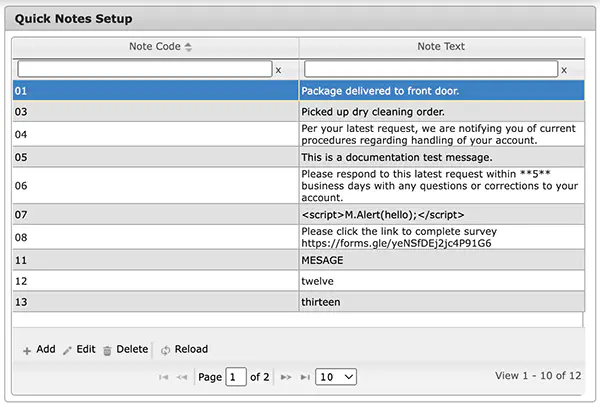
Task: Select the row with code 12
Action: pos(298,281)
